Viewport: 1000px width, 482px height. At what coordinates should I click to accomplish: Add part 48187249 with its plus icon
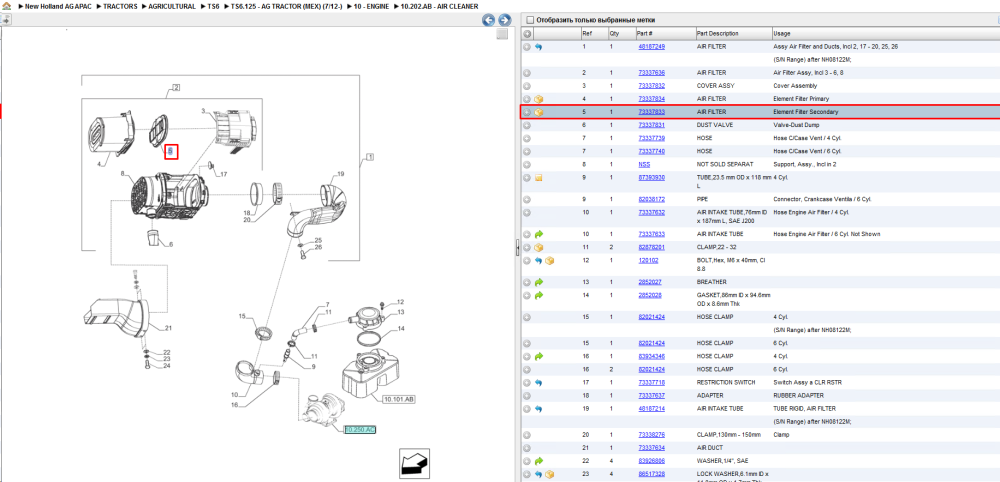pos(527,47)
